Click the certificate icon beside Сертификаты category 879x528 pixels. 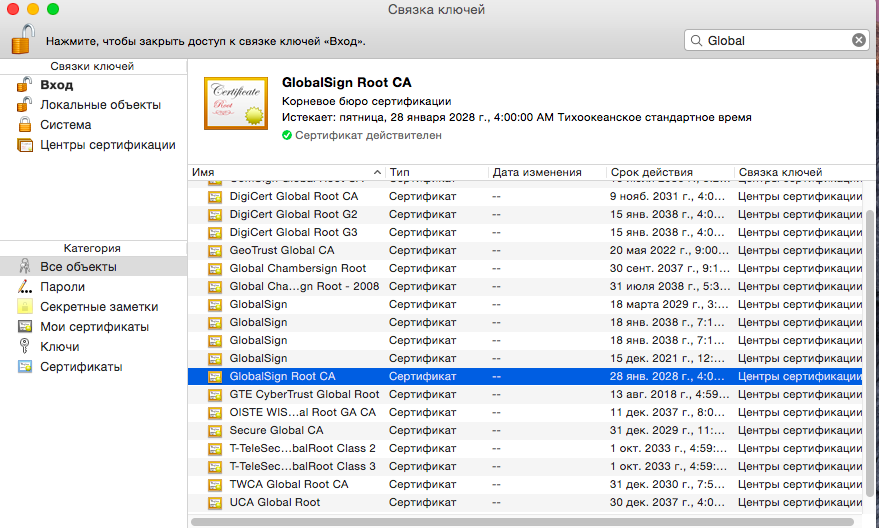point(25,367)
